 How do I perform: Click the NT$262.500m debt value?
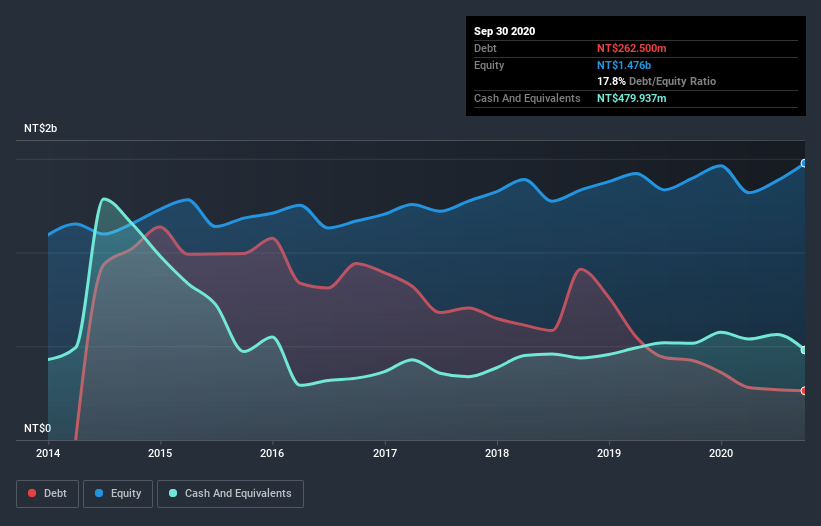point(631,48)
